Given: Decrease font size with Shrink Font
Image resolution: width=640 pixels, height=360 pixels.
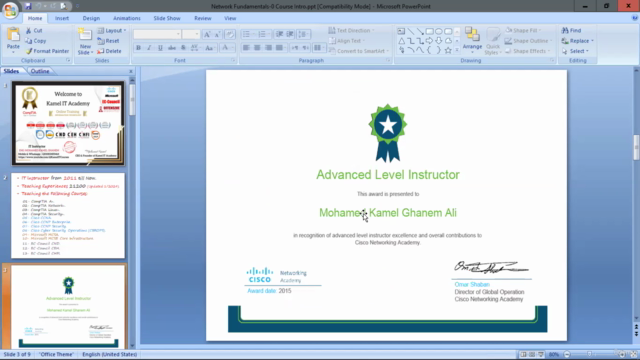Looking at the screenshot, I should point(217,34).
